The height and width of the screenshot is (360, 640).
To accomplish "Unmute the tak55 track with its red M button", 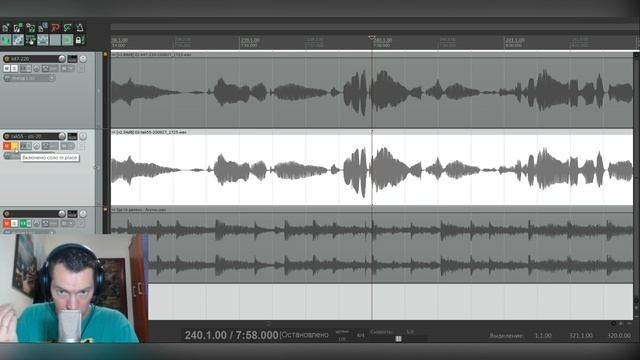I will pos(7,146).
